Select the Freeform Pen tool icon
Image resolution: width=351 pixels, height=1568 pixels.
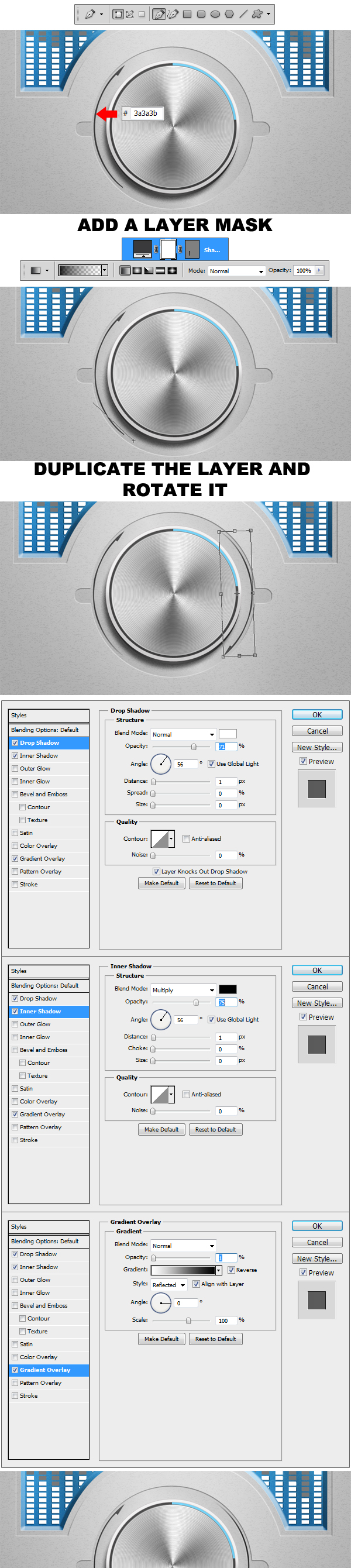click(173, 14)
